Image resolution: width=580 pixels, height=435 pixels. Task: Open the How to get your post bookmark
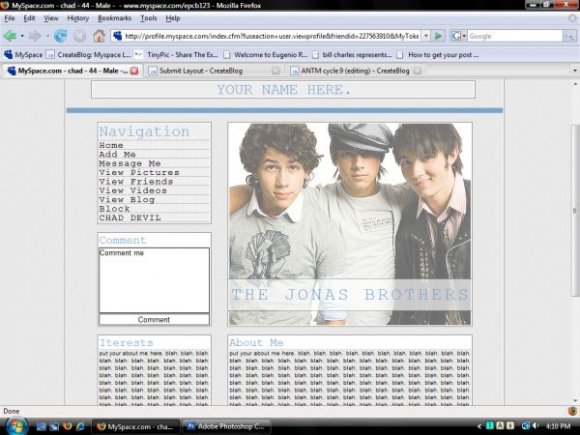pyautogui.click(x=438, y=55)
